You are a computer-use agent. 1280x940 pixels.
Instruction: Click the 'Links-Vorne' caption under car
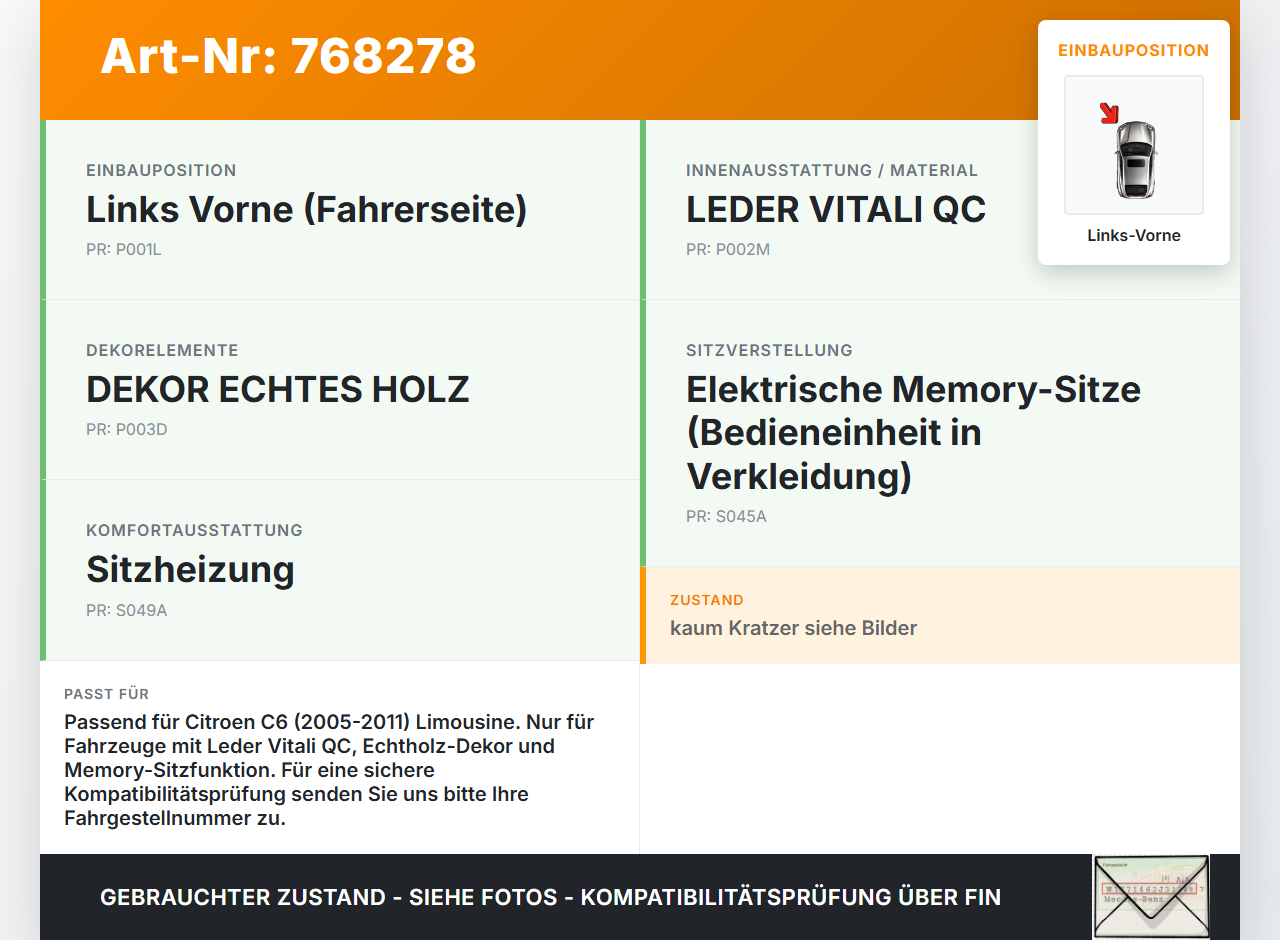coord(1134,236)
